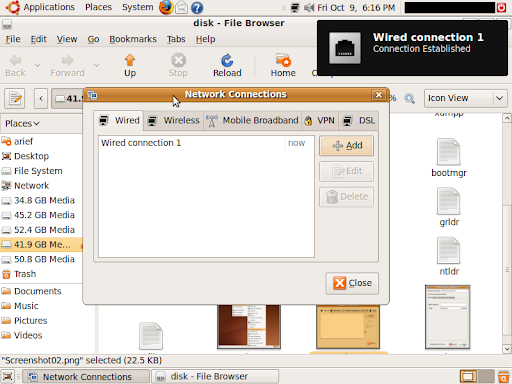Open arief home in Places sidebar
Image resolution: width=512 pixels, height=384 pixels.
(x=41, y=141)
